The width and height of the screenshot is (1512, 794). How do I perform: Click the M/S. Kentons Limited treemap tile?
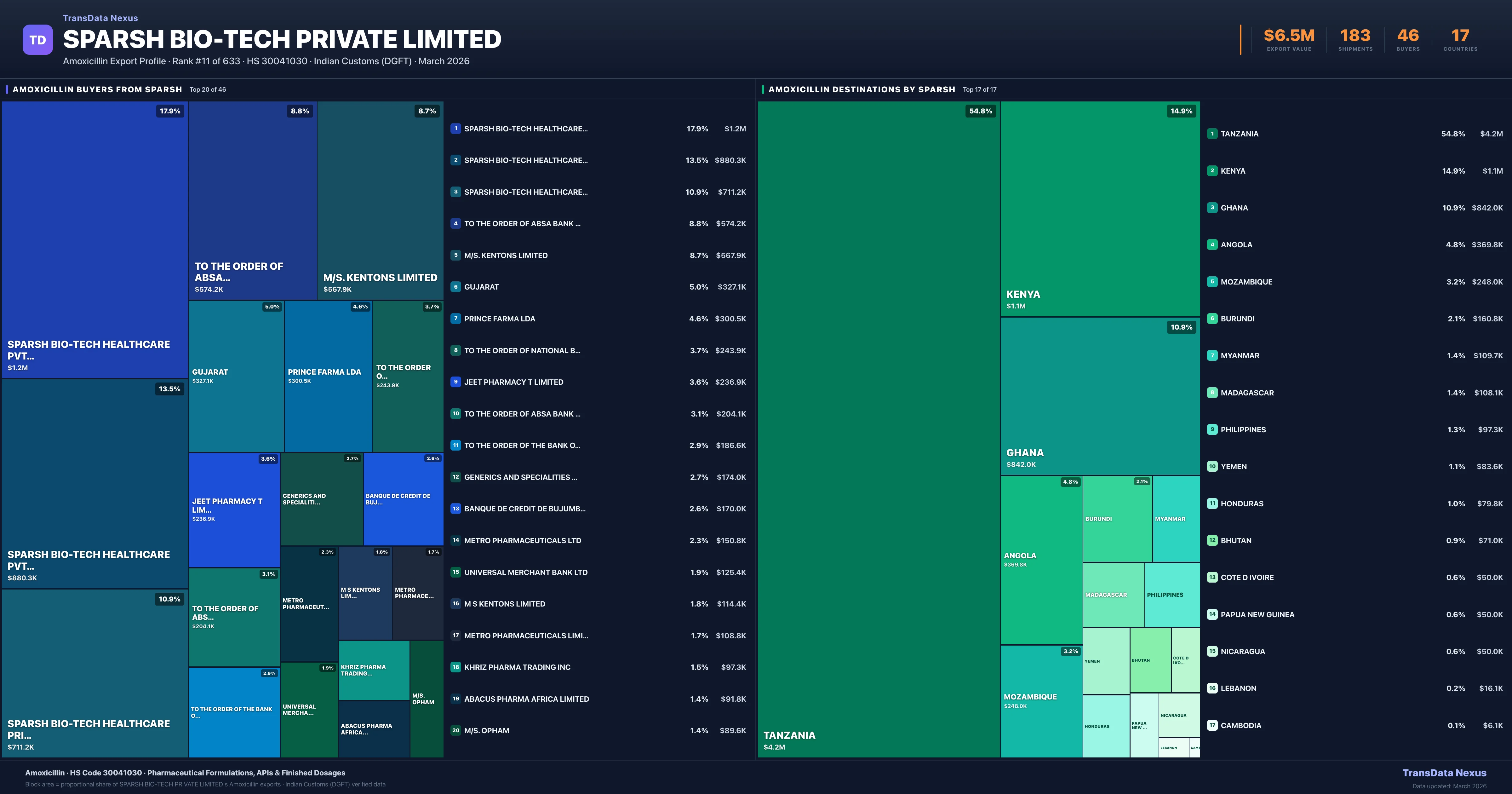(x=380, y=200)
